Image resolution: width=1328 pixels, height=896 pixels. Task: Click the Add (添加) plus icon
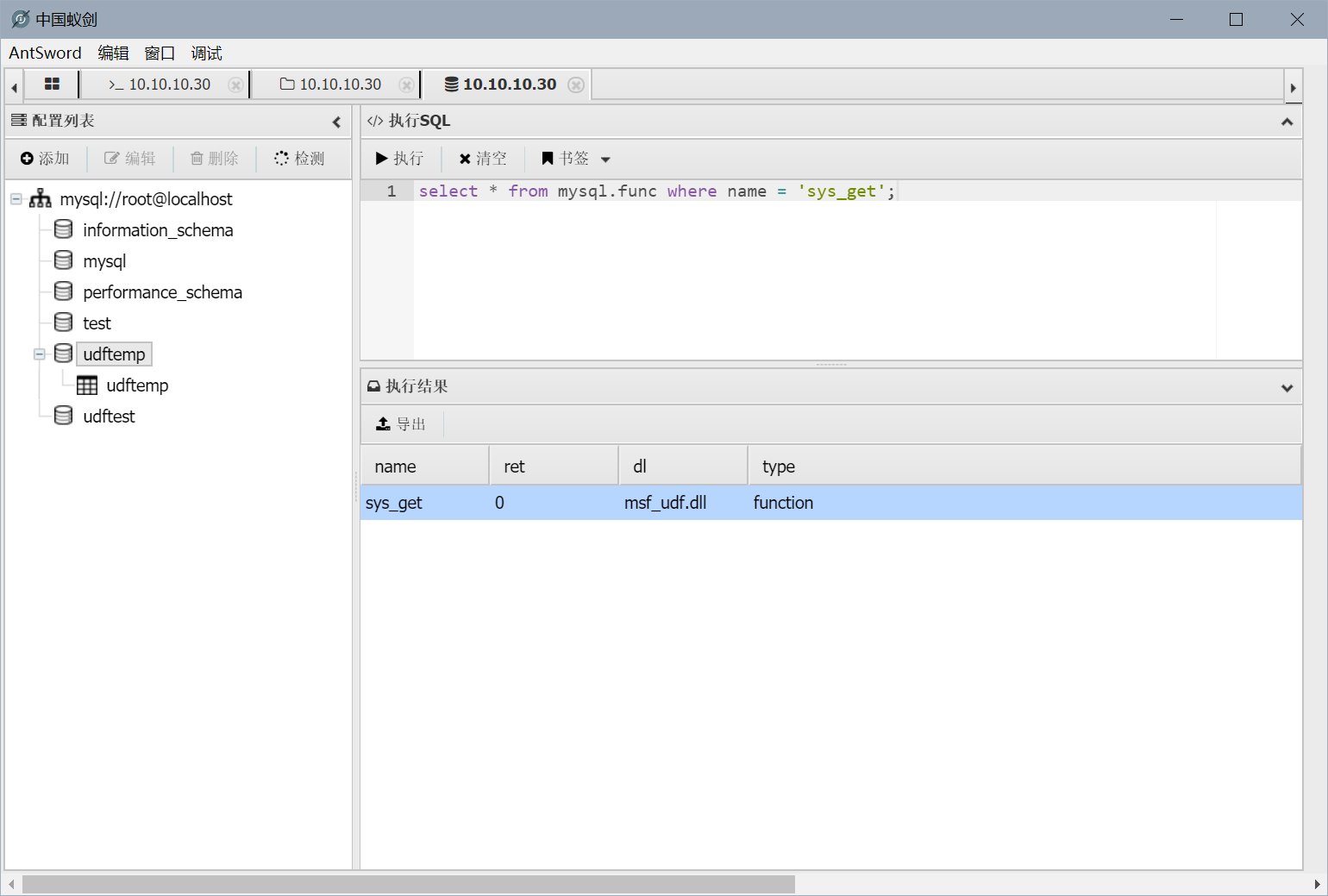pyautogui.click(x=27, y=159)
